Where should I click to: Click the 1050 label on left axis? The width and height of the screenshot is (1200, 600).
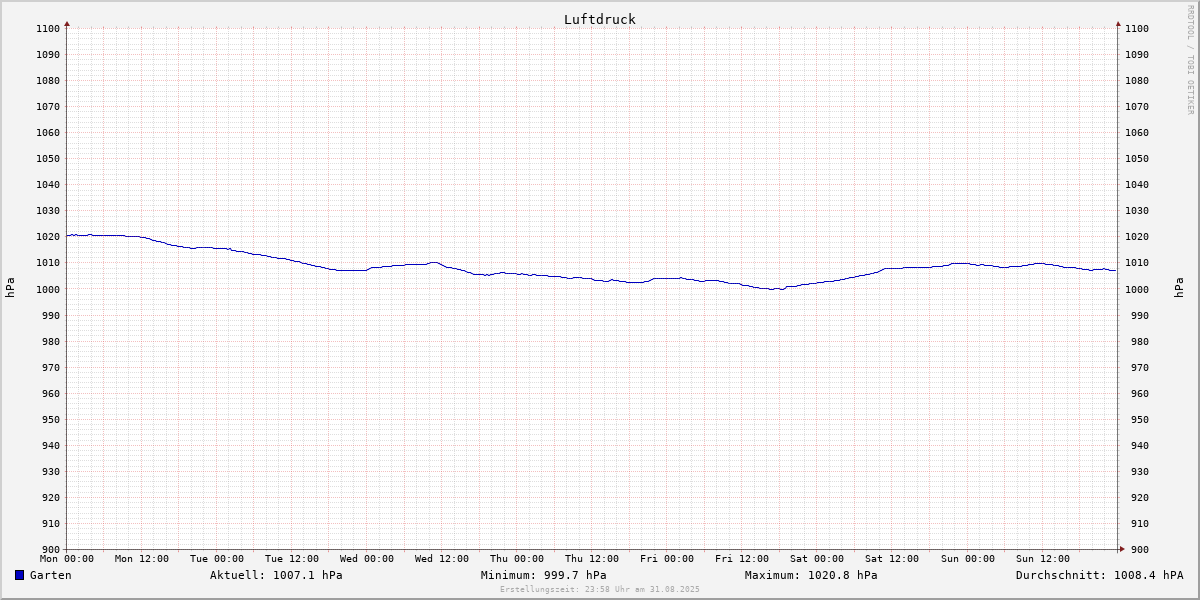click(x=48, y=158)
